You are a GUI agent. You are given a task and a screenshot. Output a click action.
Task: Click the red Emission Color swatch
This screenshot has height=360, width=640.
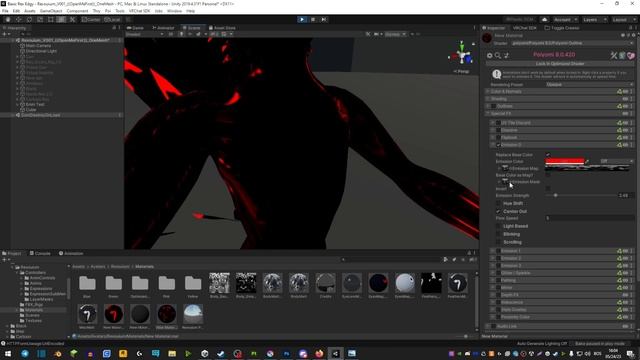point(564,161)
